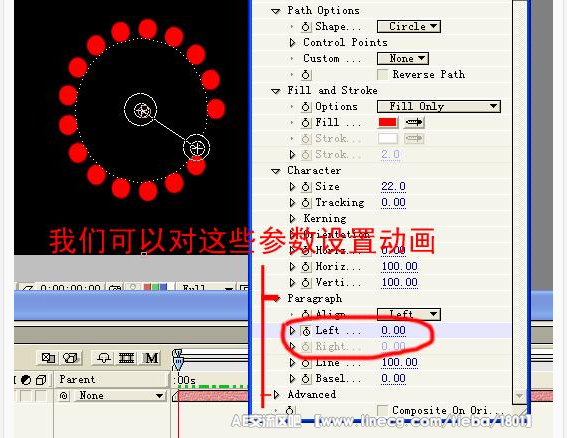567x438 pixels.
Task: Expand the Advanced group
Action: (276, 395)
